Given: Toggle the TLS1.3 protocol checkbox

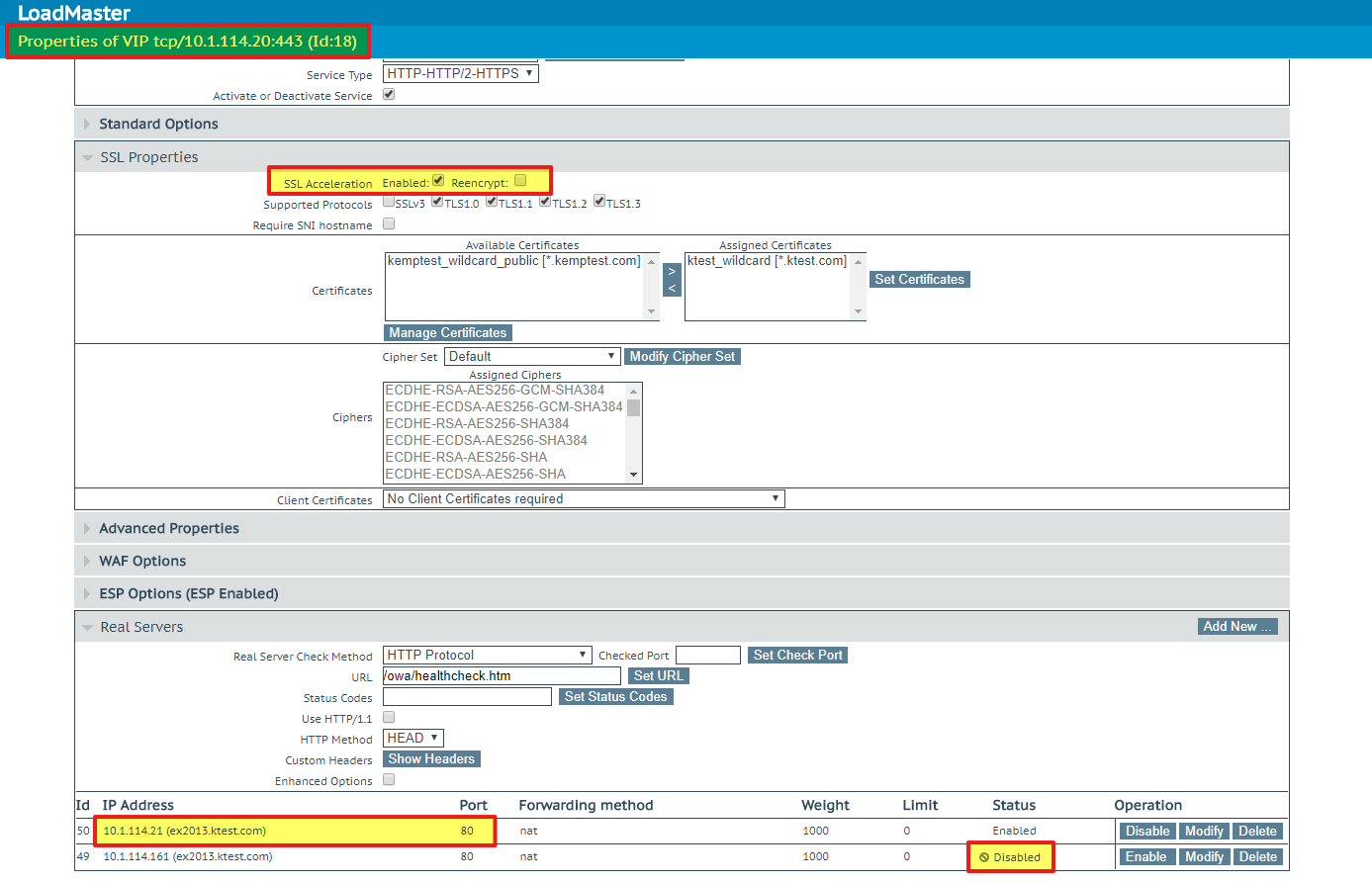Looking at the screenshot, I should [599, 202].
